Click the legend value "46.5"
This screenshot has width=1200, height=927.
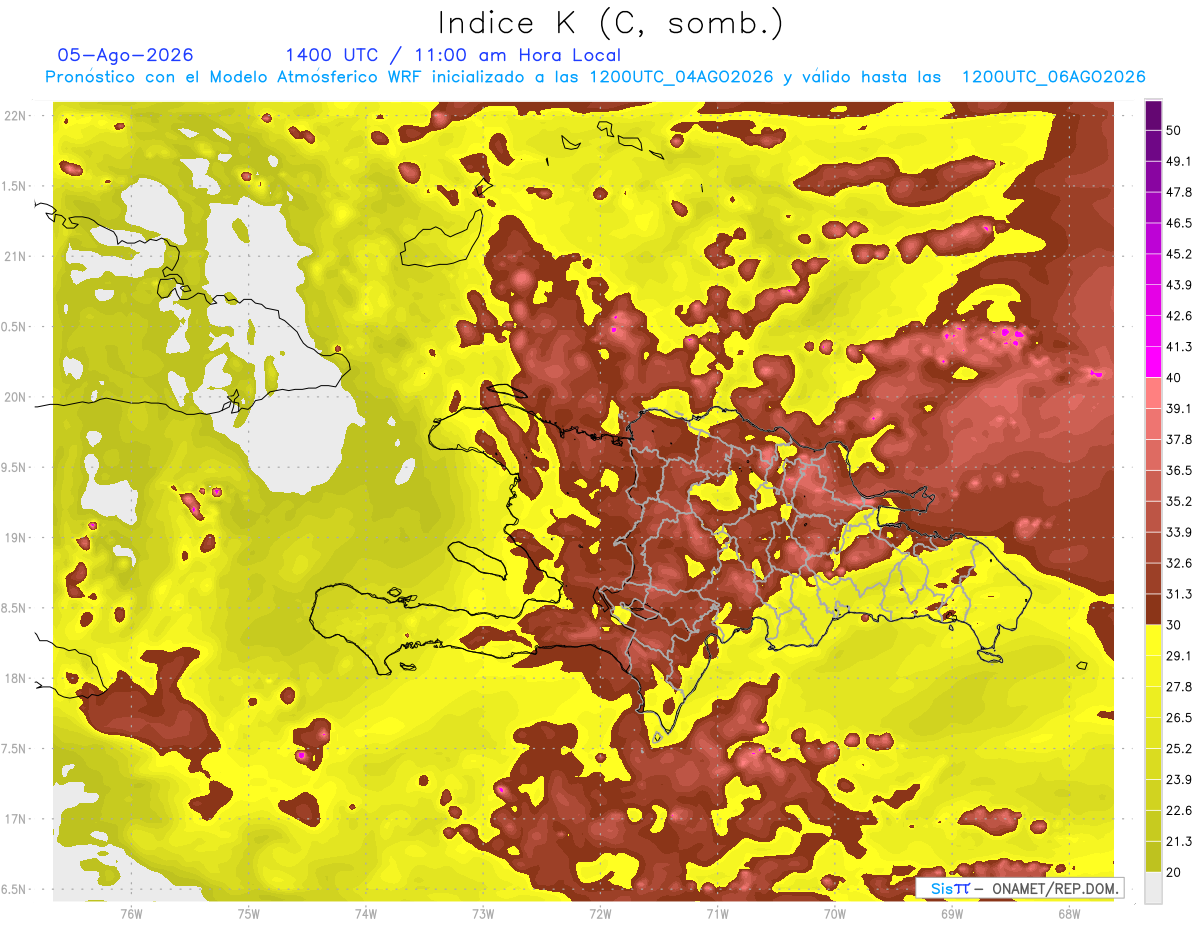coord(1179,223)
